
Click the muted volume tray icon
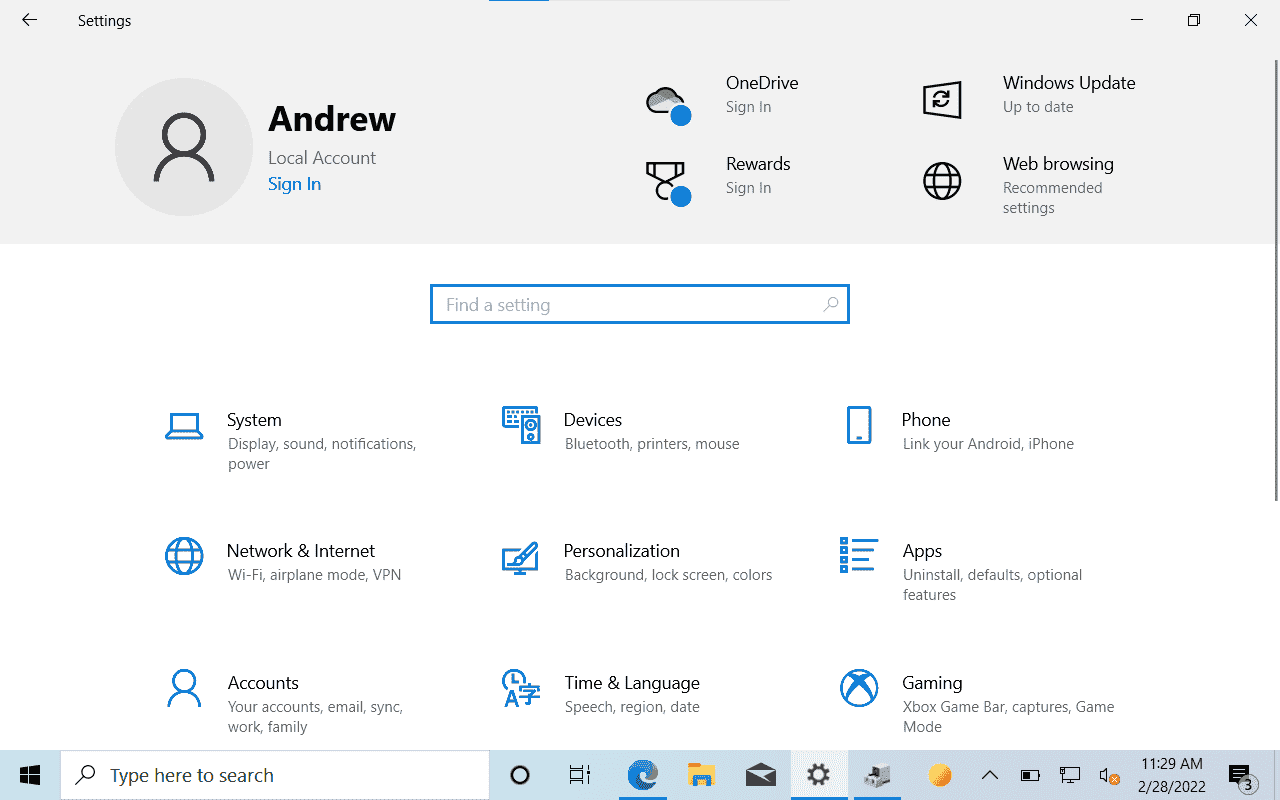[1109, 775]
